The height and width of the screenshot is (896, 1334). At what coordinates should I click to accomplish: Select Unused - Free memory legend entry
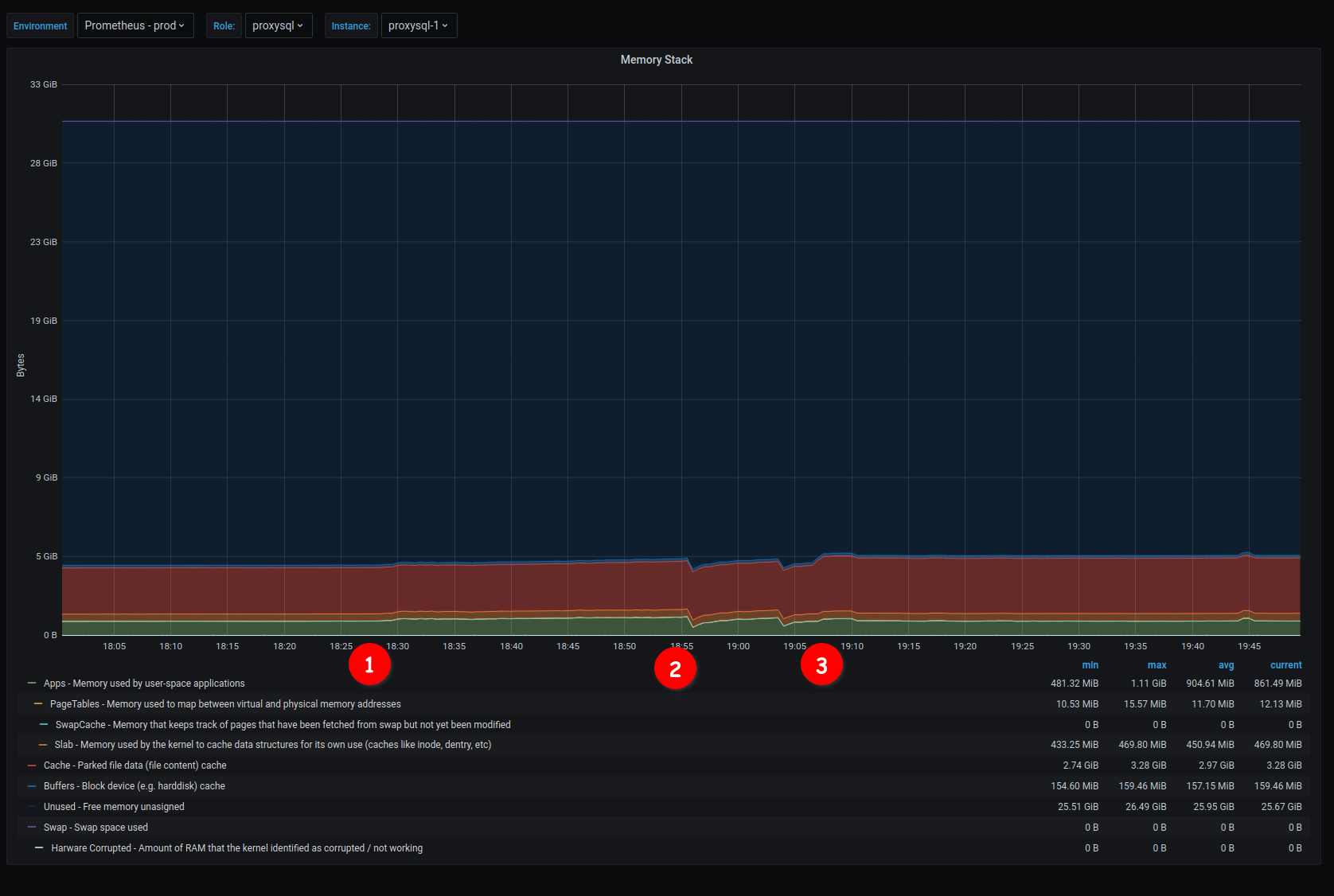pyautogui.click(x=114, y=807)
